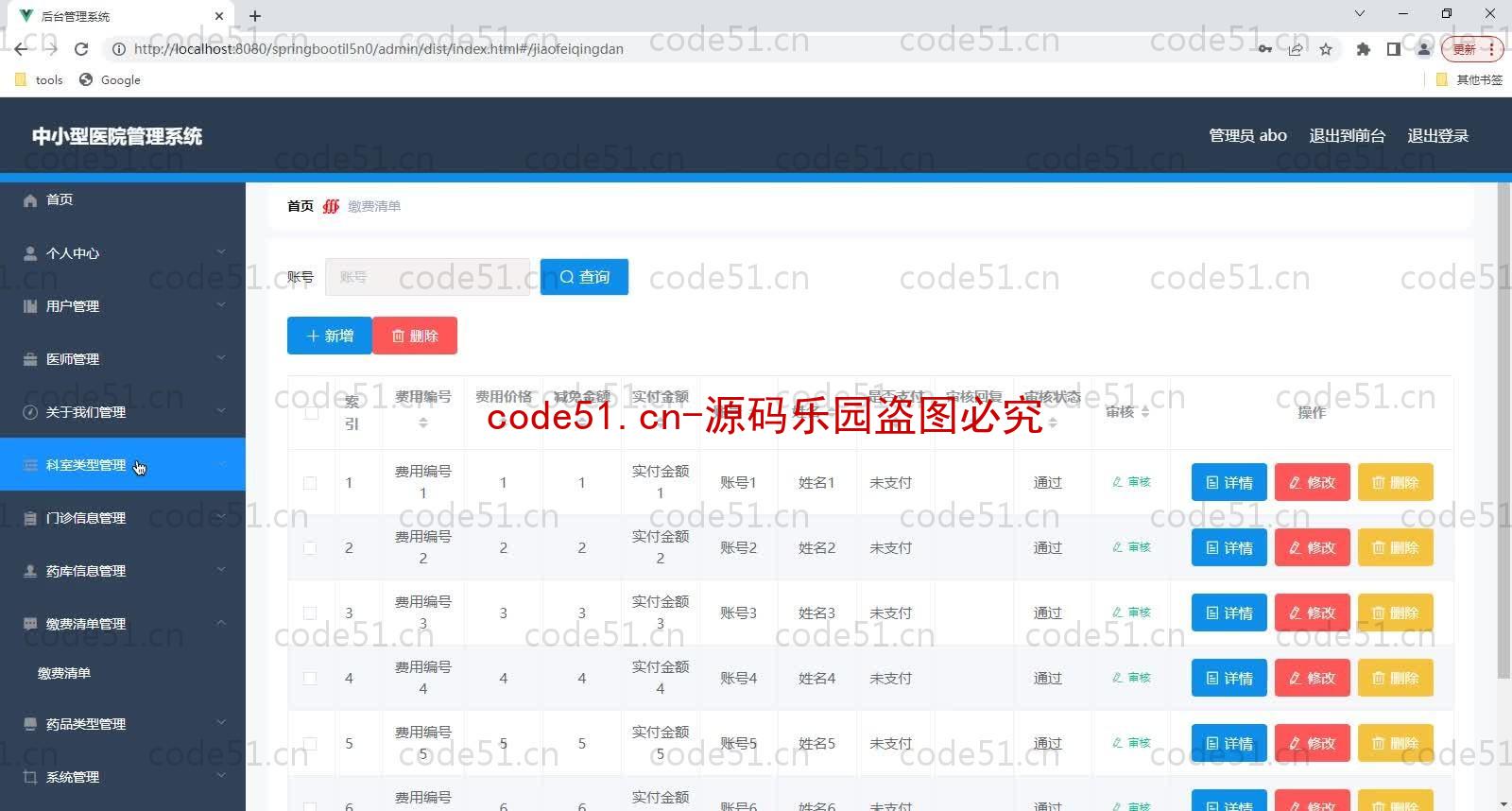Expand the 用户管理 menu chevron
This screenshot has height=811, width=1512.
[x=221, y=305]
